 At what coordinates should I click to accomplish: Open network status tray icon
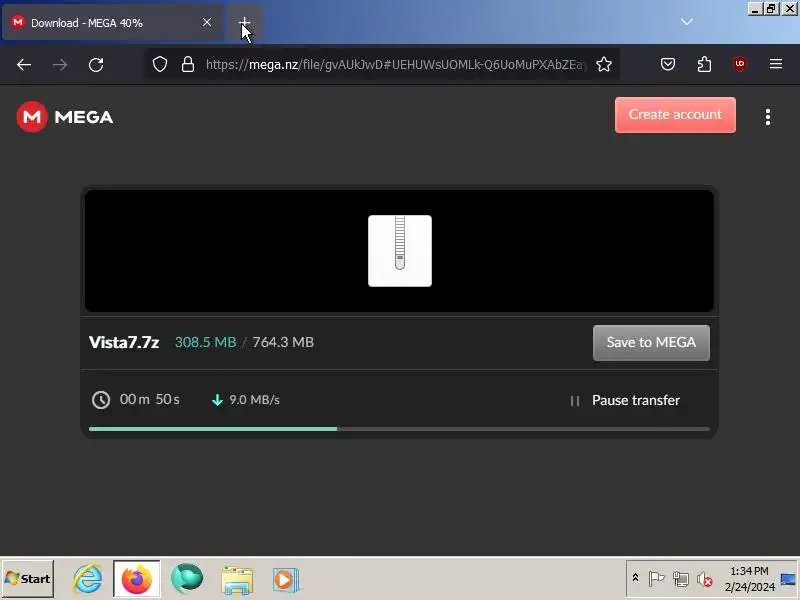681,579
